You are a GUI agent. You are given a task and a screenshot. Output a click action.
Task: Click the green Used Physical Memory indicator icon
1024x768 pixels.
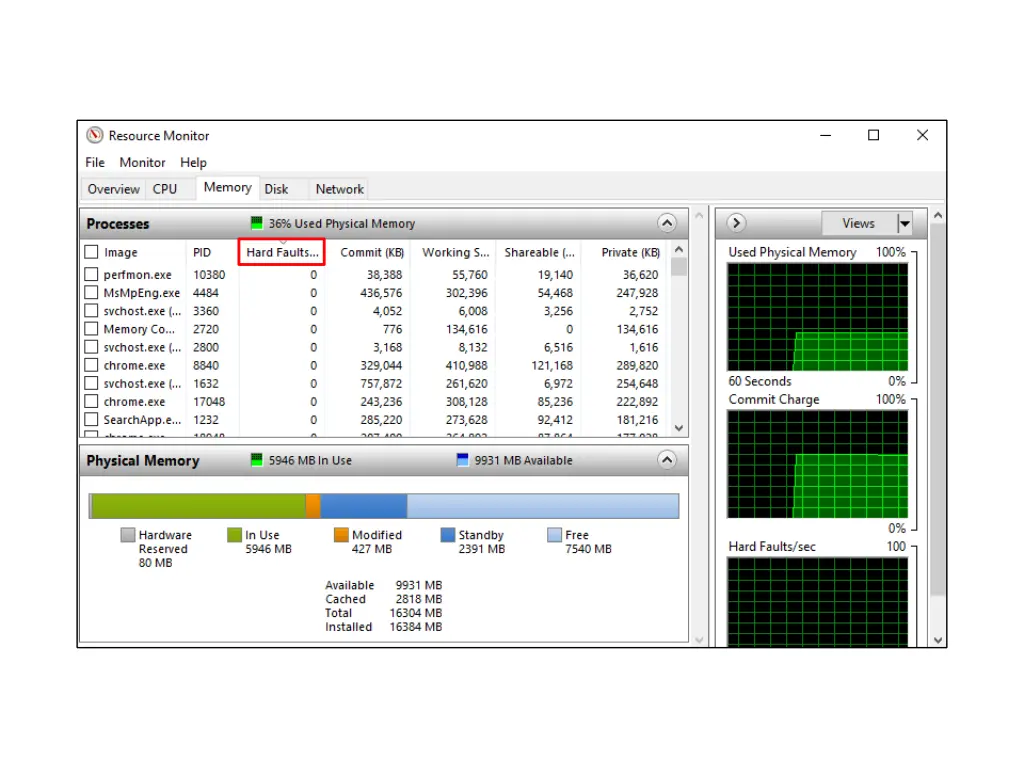pyautogui.click(x=257, y=223)
